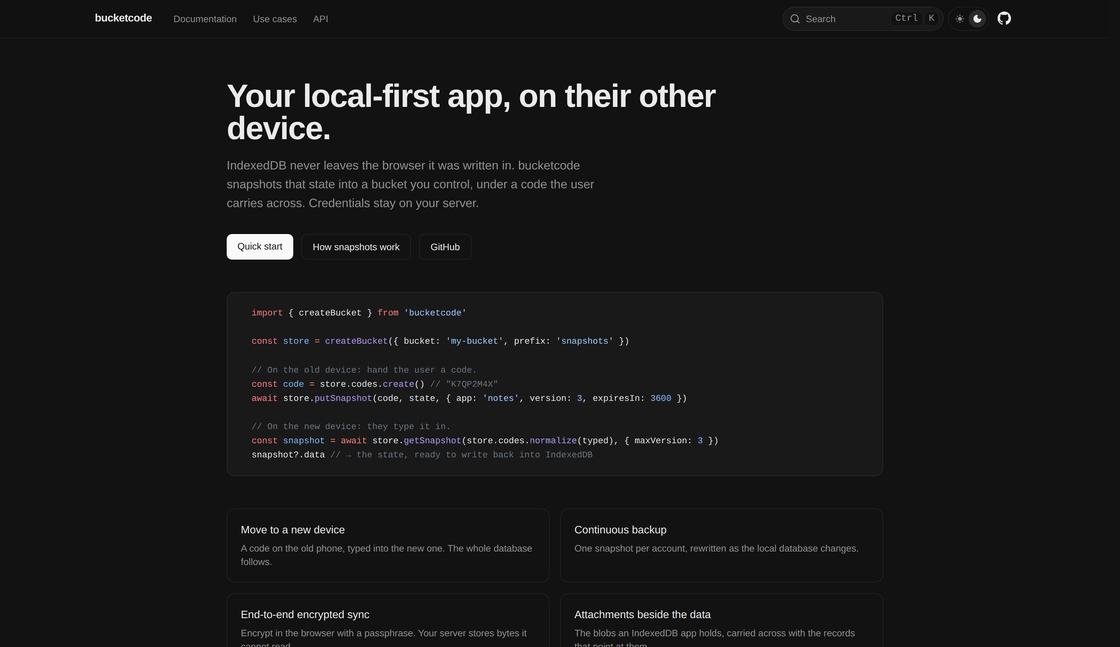Click the 'On the new device' comment
Viewport: 1120px width, 647px height.
point(351,426)
